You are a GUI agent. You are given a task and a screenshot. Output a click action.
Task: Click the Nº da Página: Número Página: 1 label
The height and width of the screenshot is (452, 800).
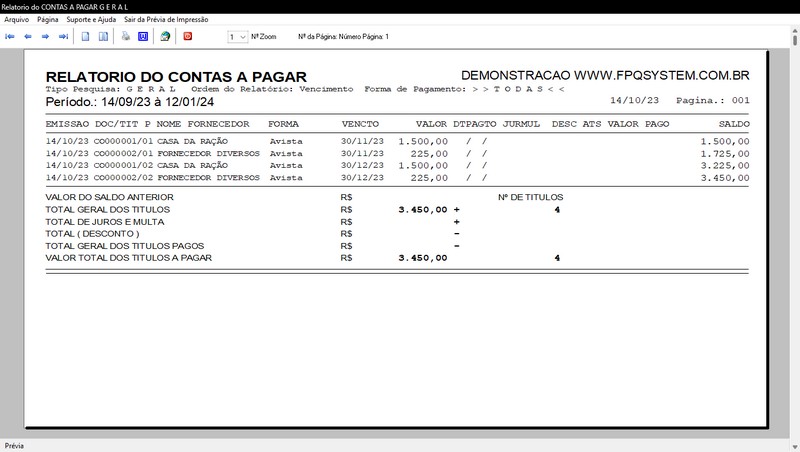(x=343, y=37)
